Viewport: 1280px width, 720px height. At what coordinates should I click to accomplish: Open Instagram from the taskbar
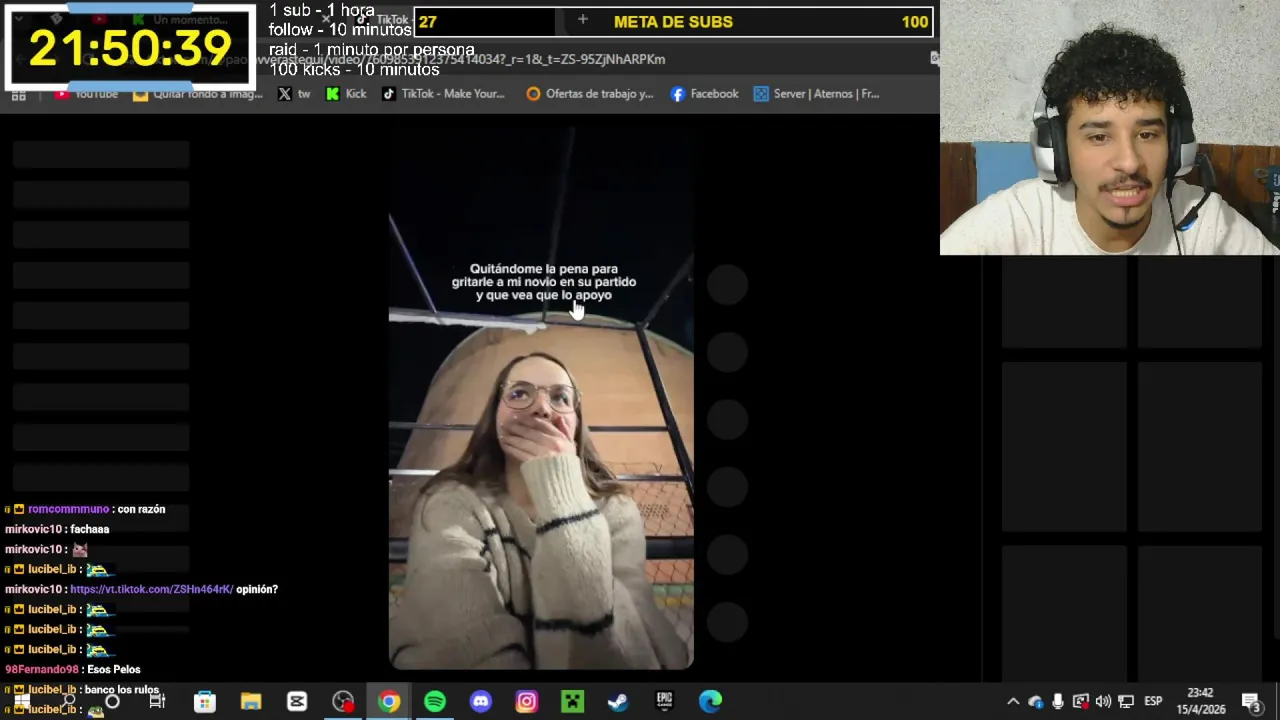[527, 701]
